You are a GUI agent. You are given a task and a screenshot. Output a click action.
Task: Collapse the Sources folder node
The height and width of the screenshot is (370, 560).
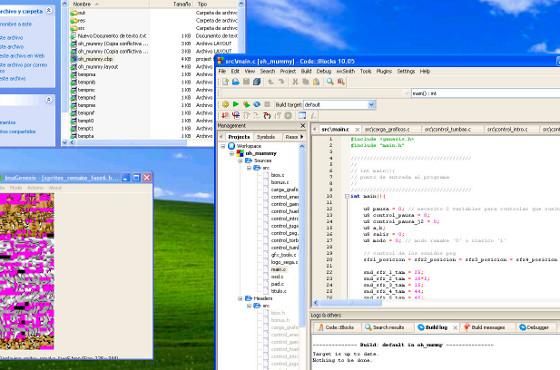pyautogui.click(x=240, y=161)
